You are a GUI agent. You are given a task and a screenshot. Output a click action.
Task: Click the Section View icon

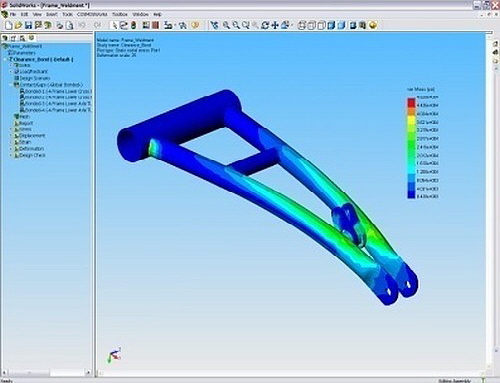click(x=363, y=25)
